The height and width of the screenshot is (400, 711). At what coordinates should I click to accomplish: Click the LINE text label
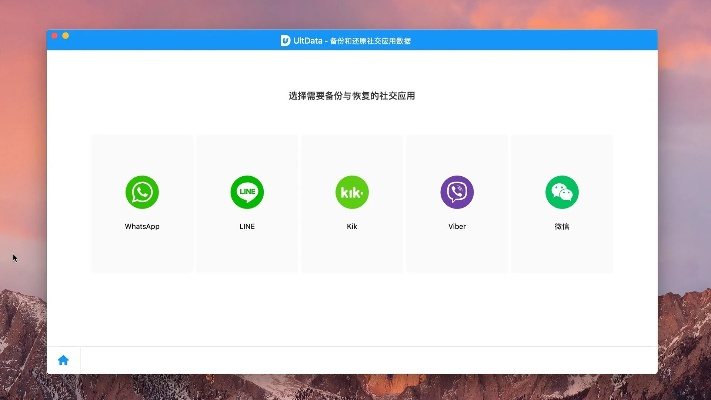[x=247, y=226]
